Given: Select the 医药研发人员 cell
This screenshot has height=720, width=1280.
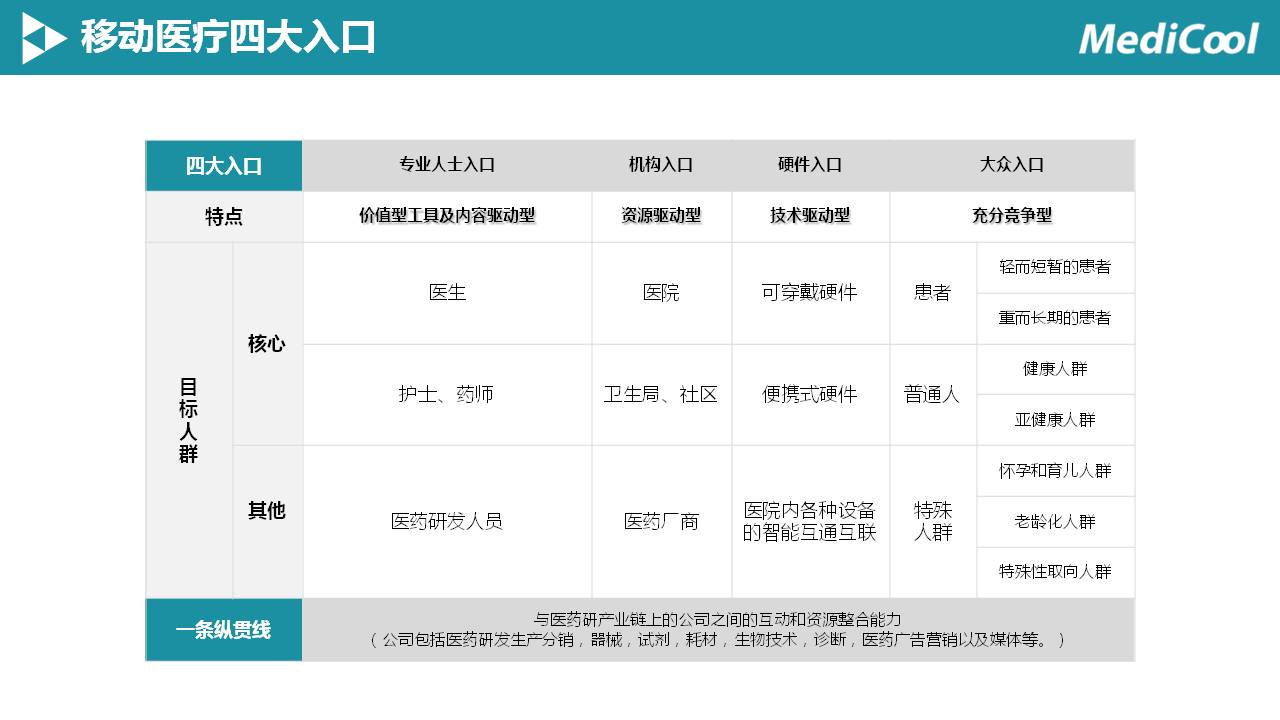Looking at the screenshot, I should tap(447, 521).
